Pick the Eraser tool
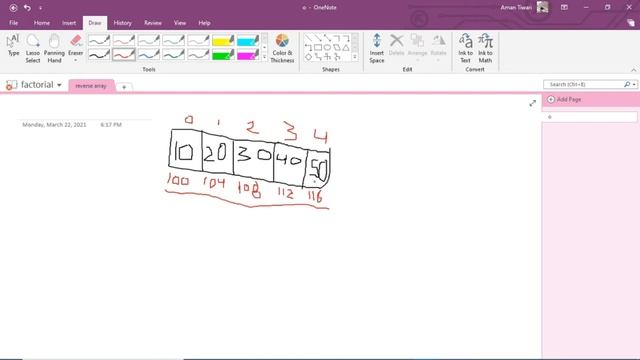The width and height of the screenshot is (640, 360). click(76, 44)
